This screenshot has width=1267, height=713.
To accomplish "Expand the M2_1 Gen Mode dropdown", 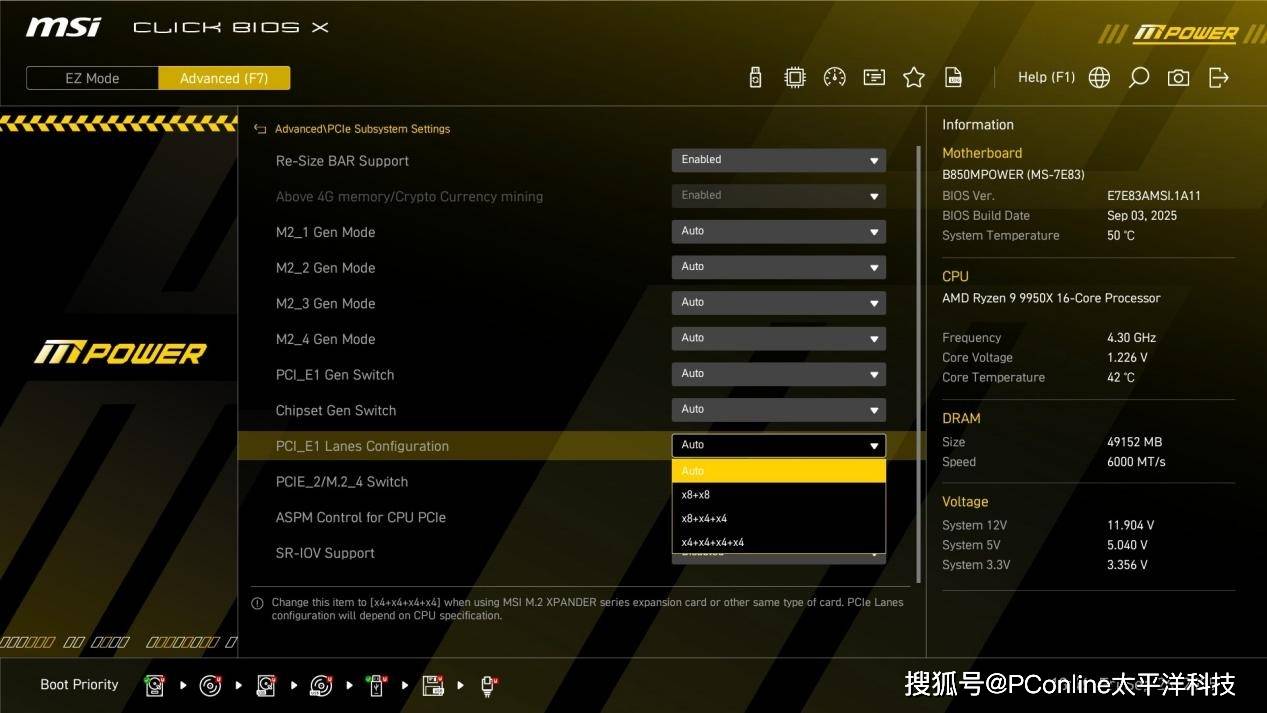I will (778, 232).
